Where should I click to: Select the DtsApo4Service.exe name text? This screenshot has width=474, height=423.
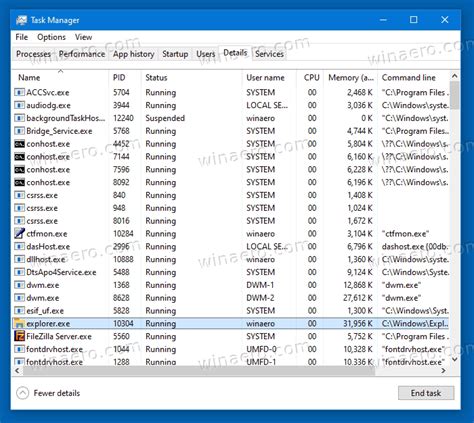(61, 272)
